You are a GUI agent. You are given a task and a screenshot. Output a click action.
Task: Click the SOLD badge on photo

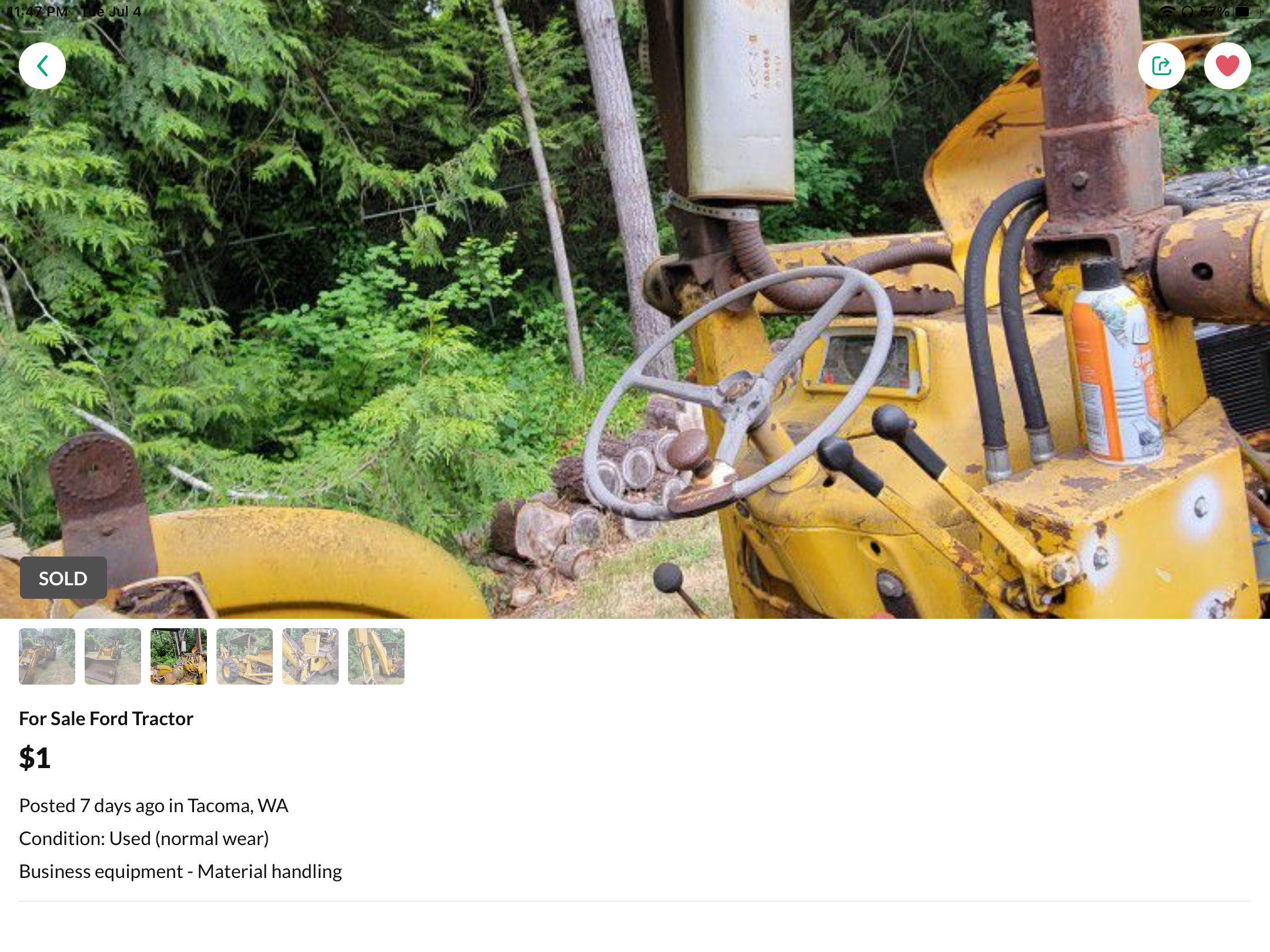(x=63, y=578)
